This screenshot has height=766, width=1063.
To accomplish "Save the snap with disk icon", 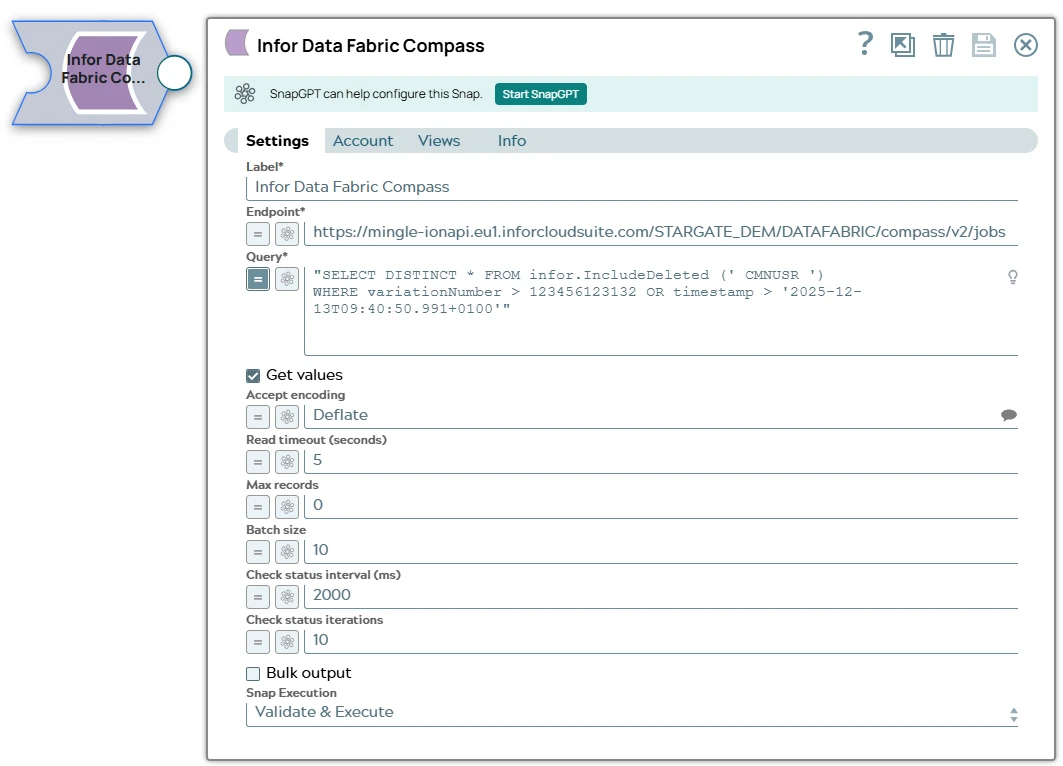I will click(x=984, y=45).
